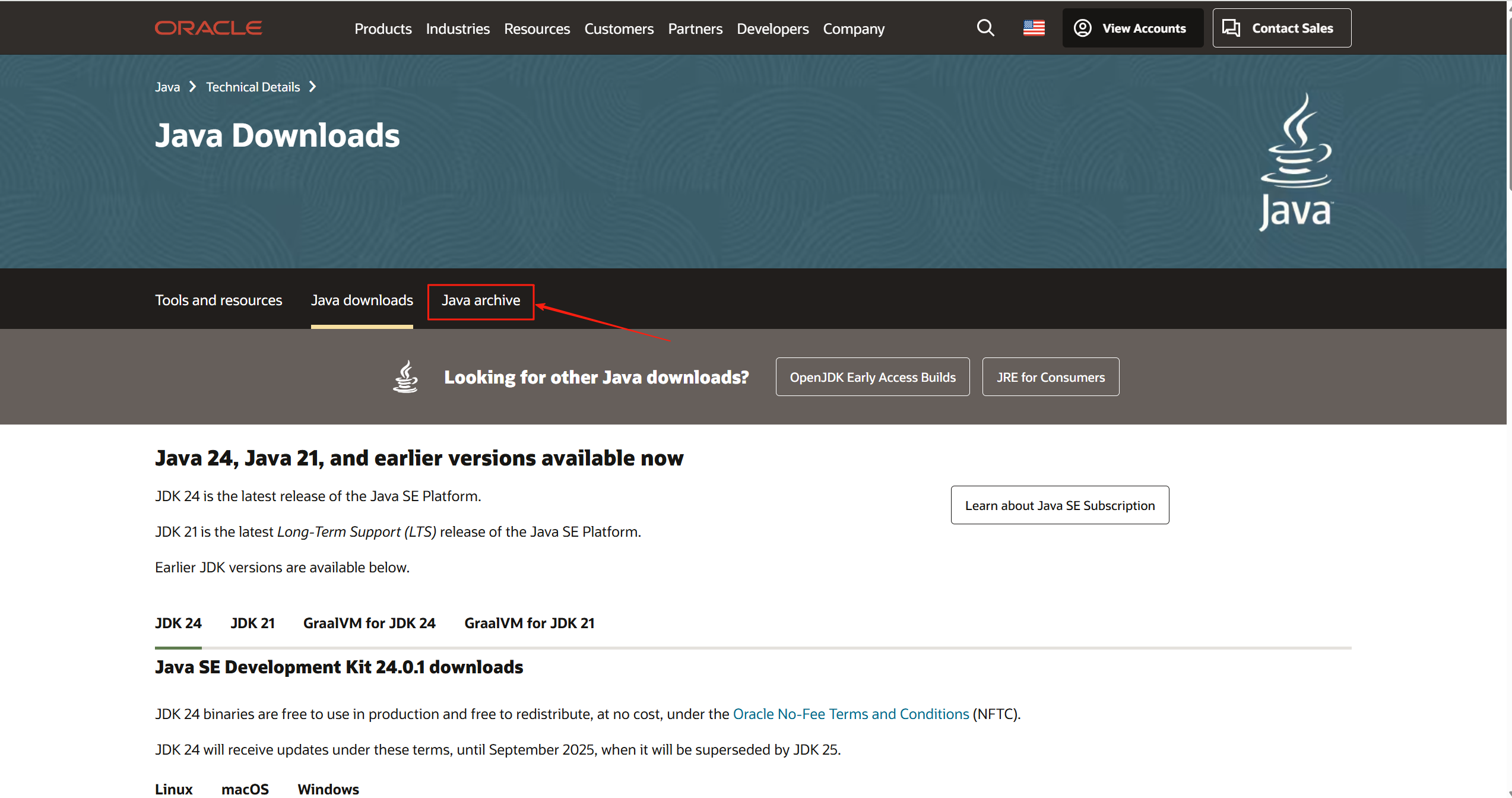Open the Company menu
The width and height of the screenshot is (1512, 798).
tap(853, 28)
